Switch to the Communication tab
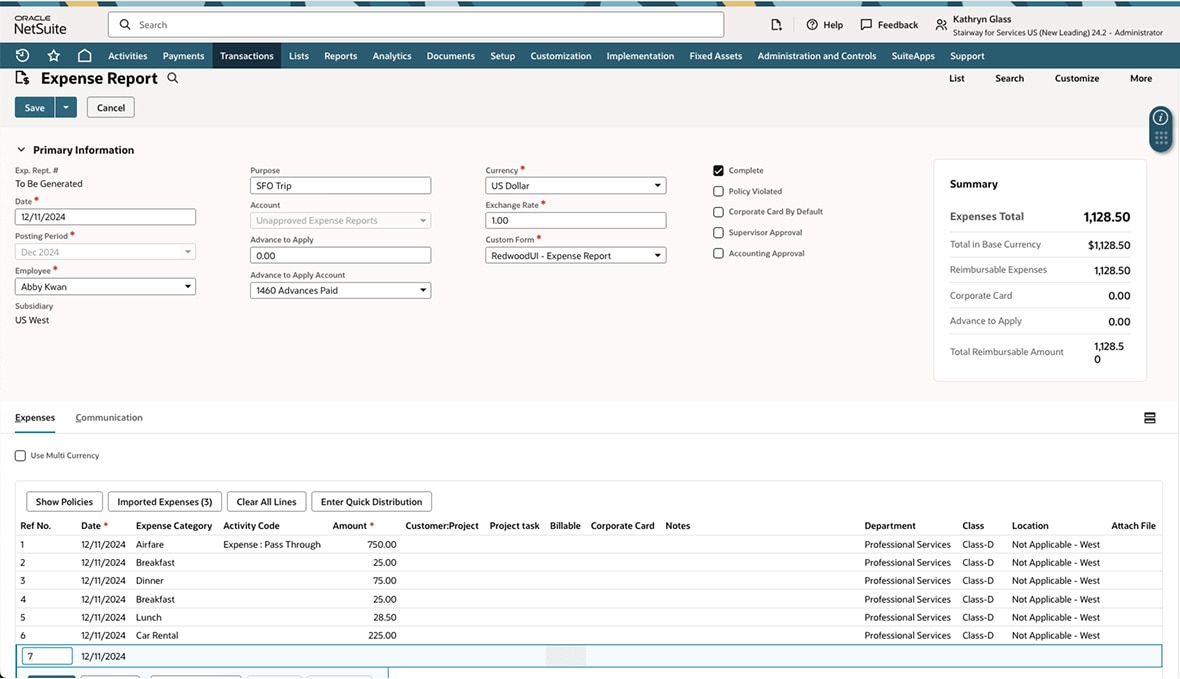1180x679 pixels. point(109,418)
